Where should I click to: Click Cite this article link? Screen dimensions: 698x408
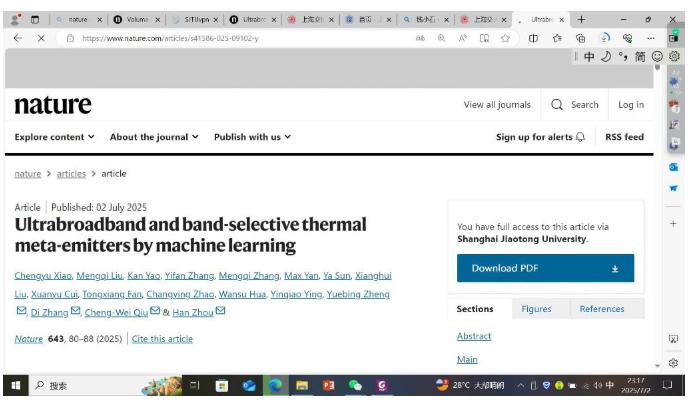coord(162,339)
